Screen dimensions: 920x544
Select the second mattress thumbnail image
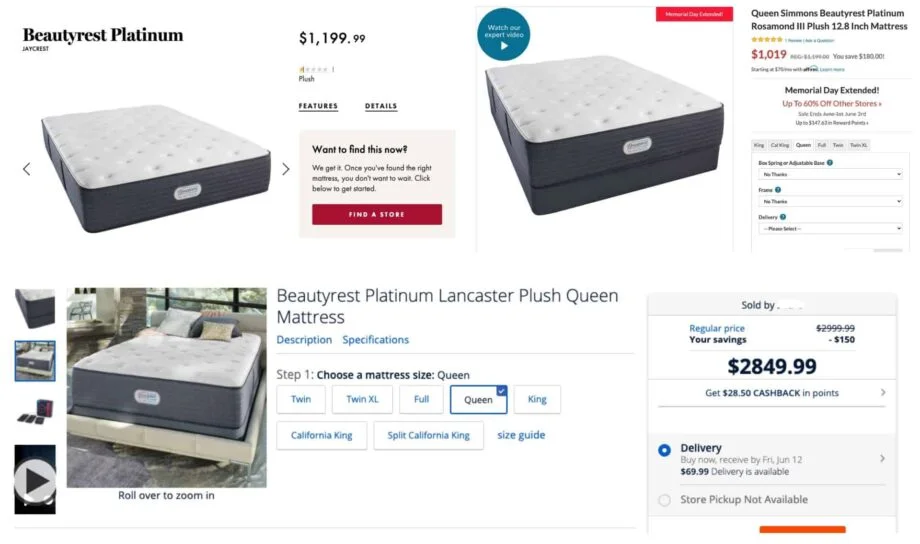pyautogui.click(x=35, y=361)
